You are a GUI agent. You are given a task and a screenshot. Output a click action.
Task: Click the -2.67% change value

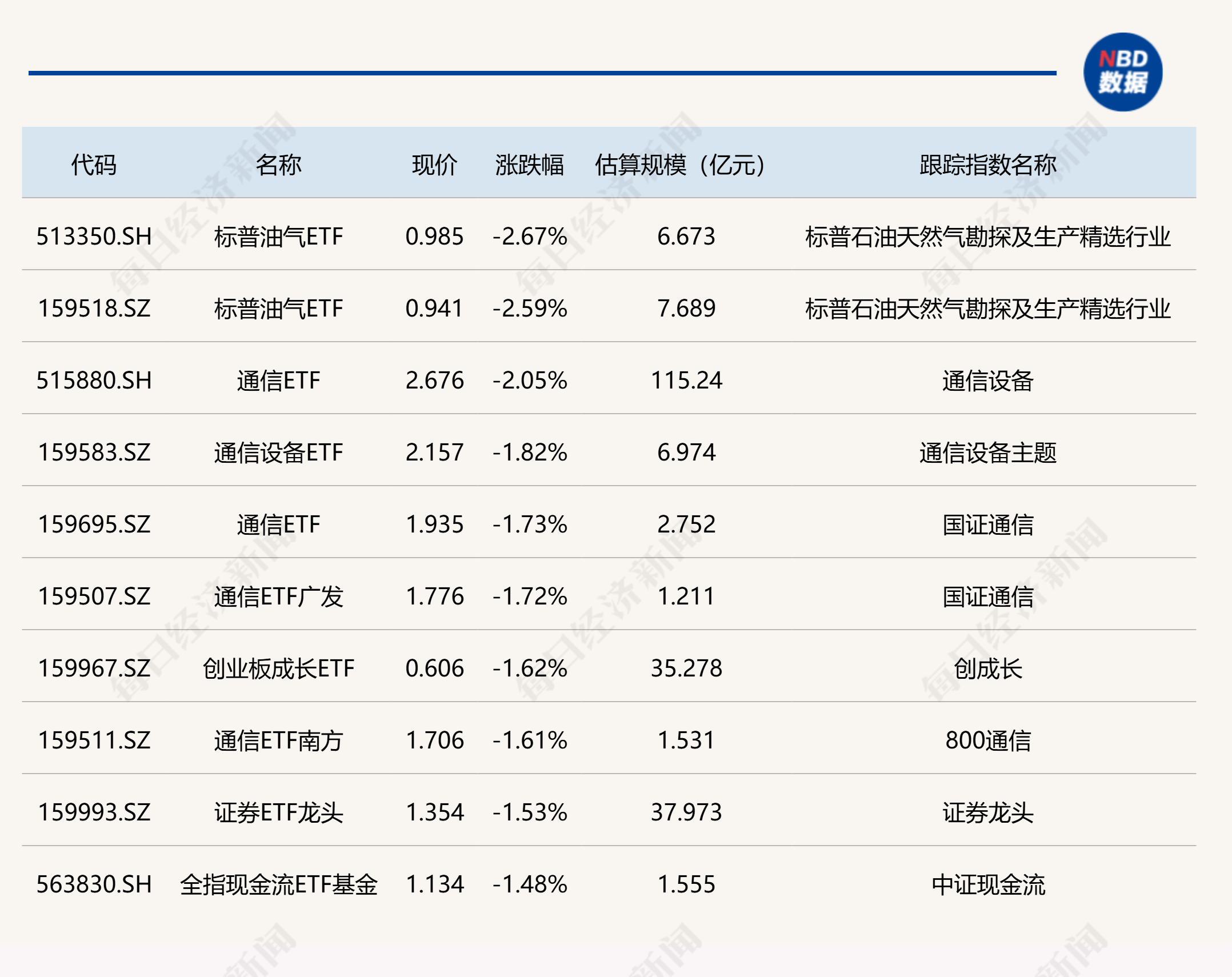pos(529,237)
